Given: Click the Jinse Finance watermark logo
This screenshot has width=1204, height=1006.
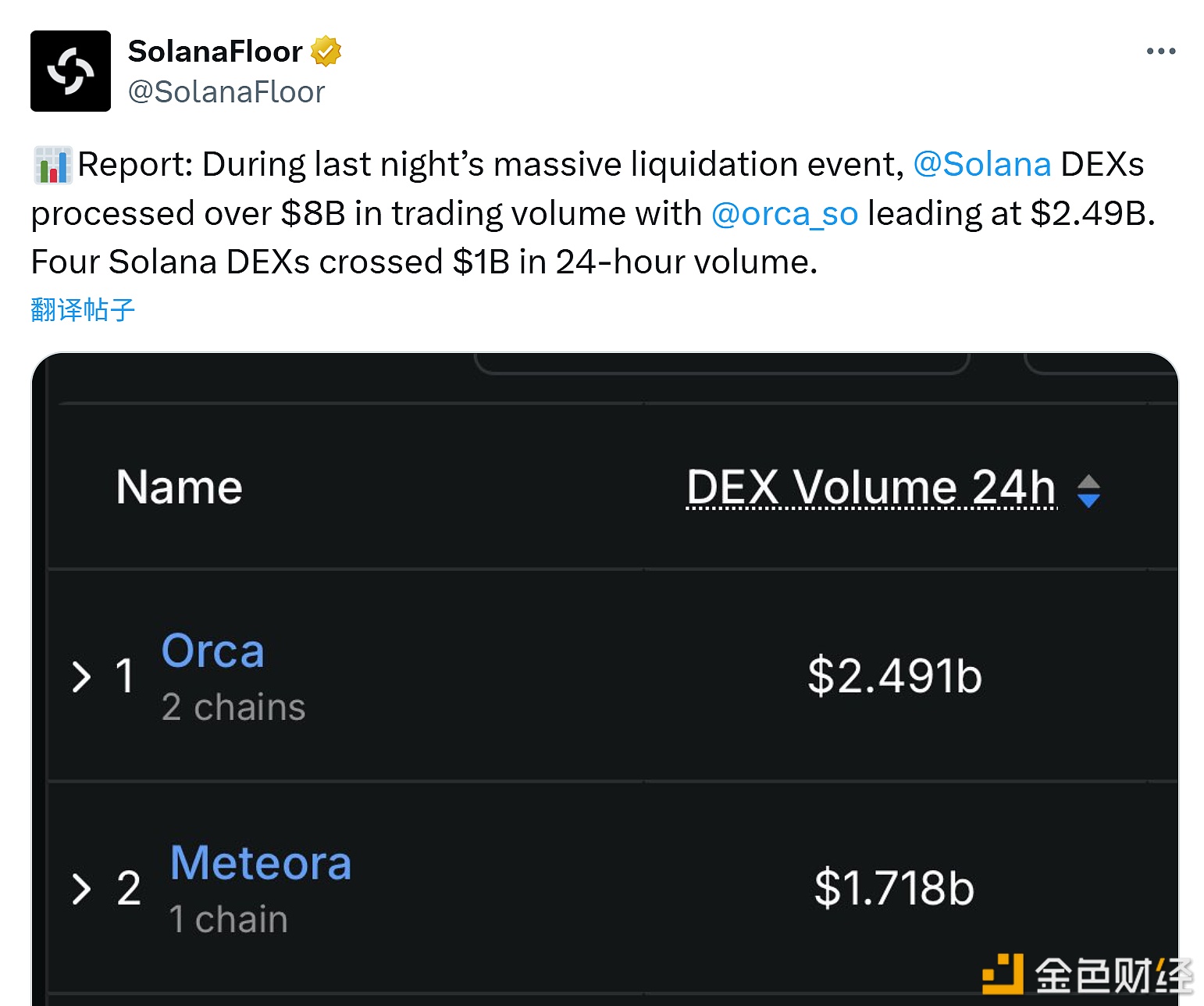Looking at the screenshot, I should tap(1087, 974).
